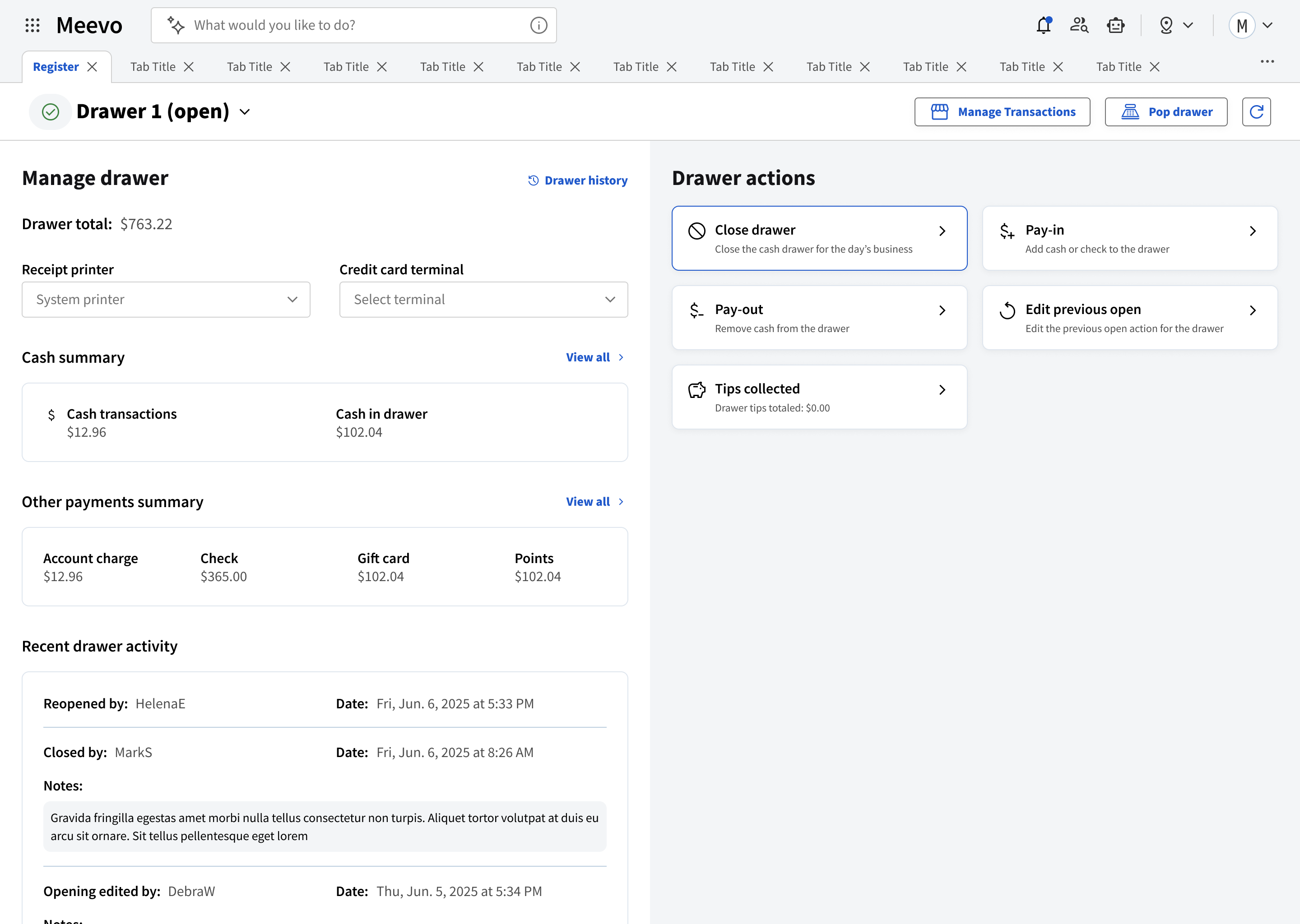Close the last Tab Title tab
Screen dimensions: 1300x924
(1155, 67)
